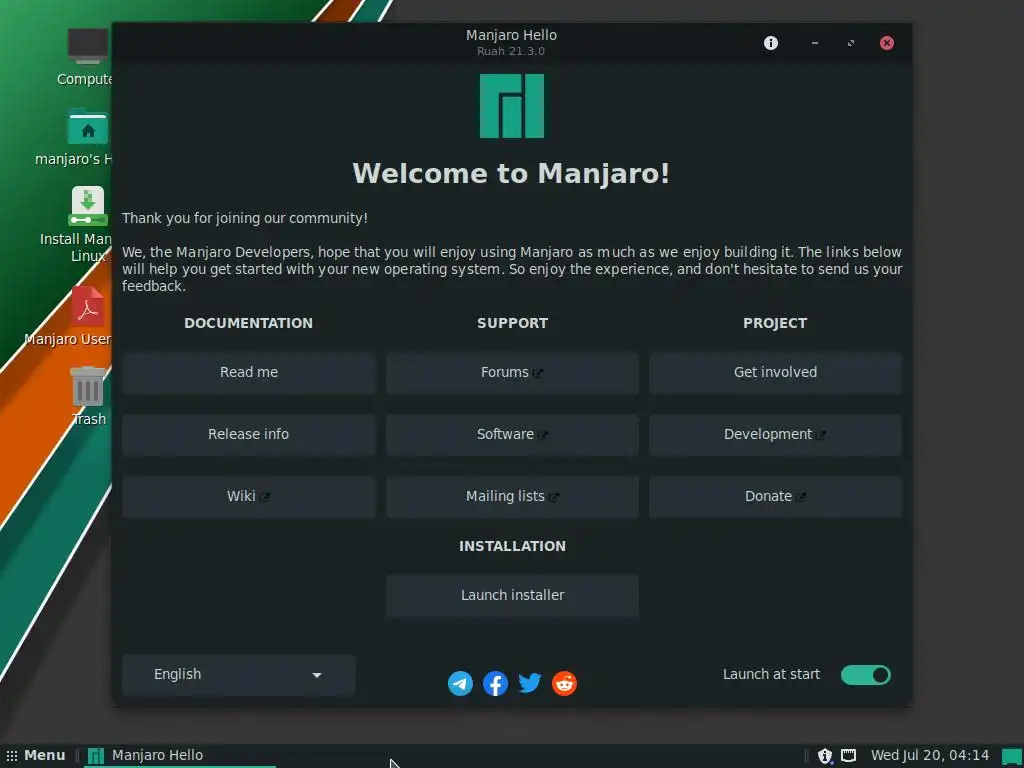Minimize the Manjaro Hello window
This screenshot has height=768, width=1024.
click(x=814, y=43)
